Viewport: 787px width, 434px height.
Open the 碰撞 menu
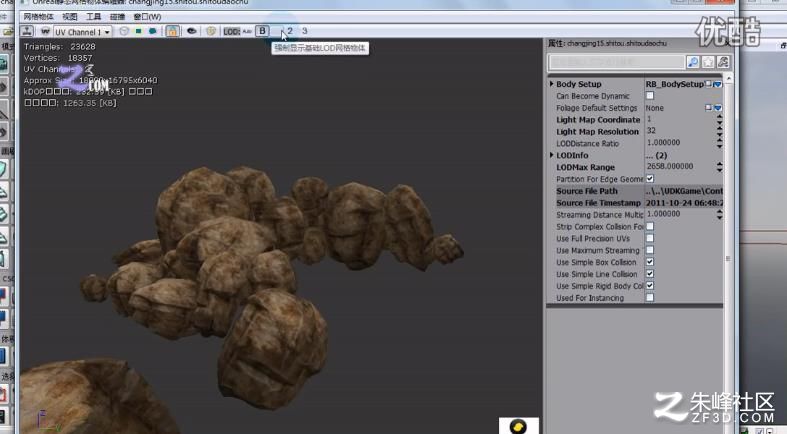(x=117, y=17)
